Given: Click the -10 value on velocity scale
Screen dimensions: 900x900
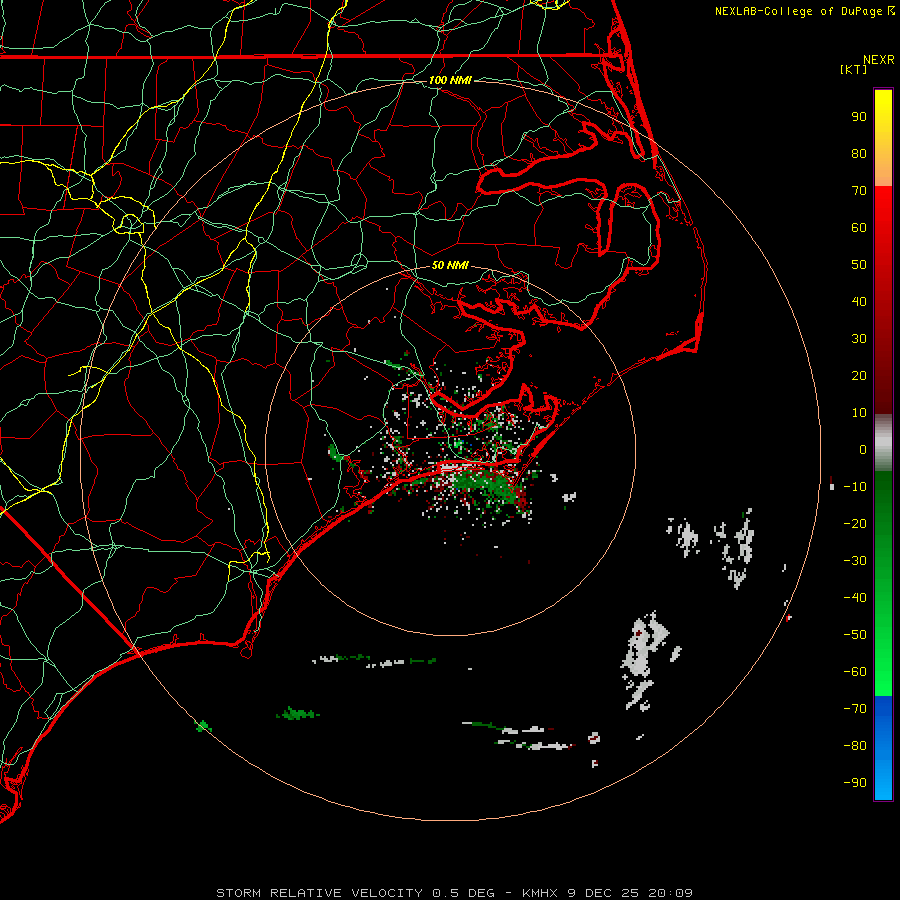Looking at the screenshot, I should (855, 487).
